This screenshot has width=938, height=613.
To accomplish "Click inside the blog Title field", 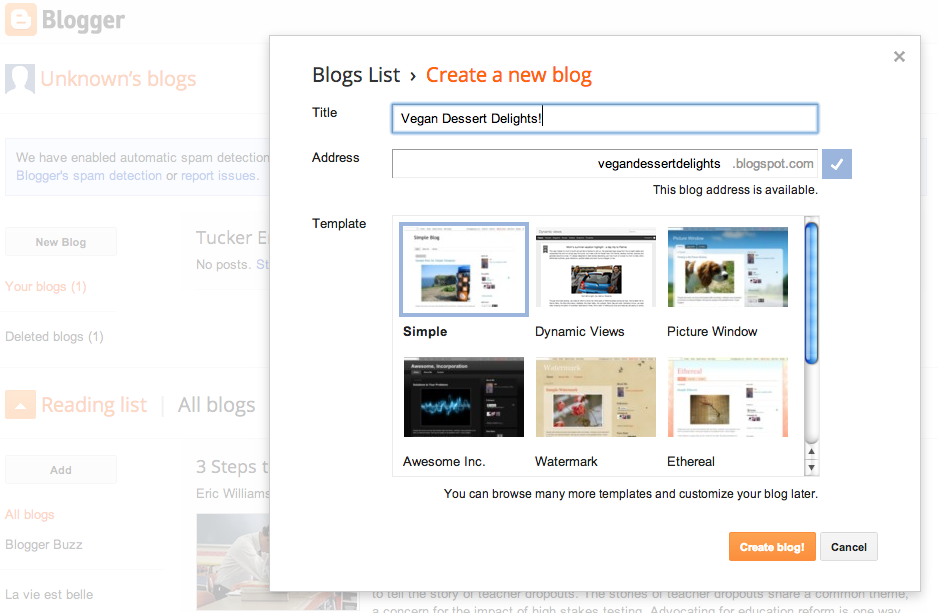I will pyautogui.click(x=605, y=118).
